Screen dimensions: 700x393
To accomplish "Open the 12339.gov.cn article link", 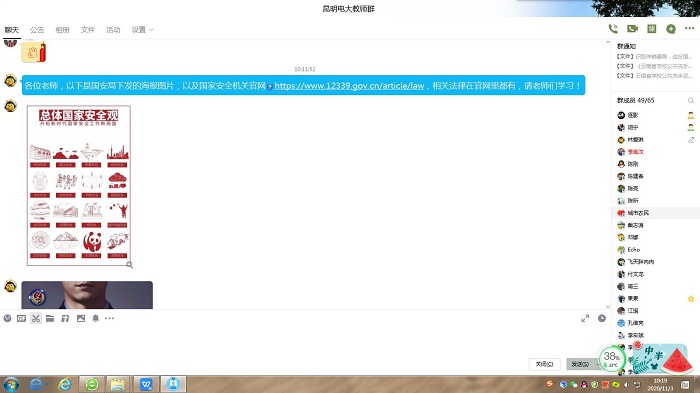I will 349,86.
